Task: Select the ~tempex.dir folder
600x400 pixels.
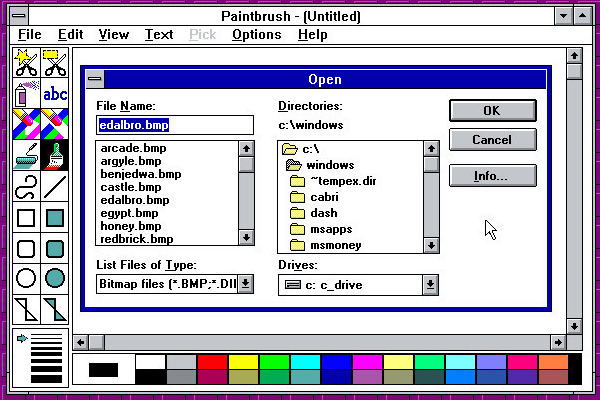Action: 333,181
